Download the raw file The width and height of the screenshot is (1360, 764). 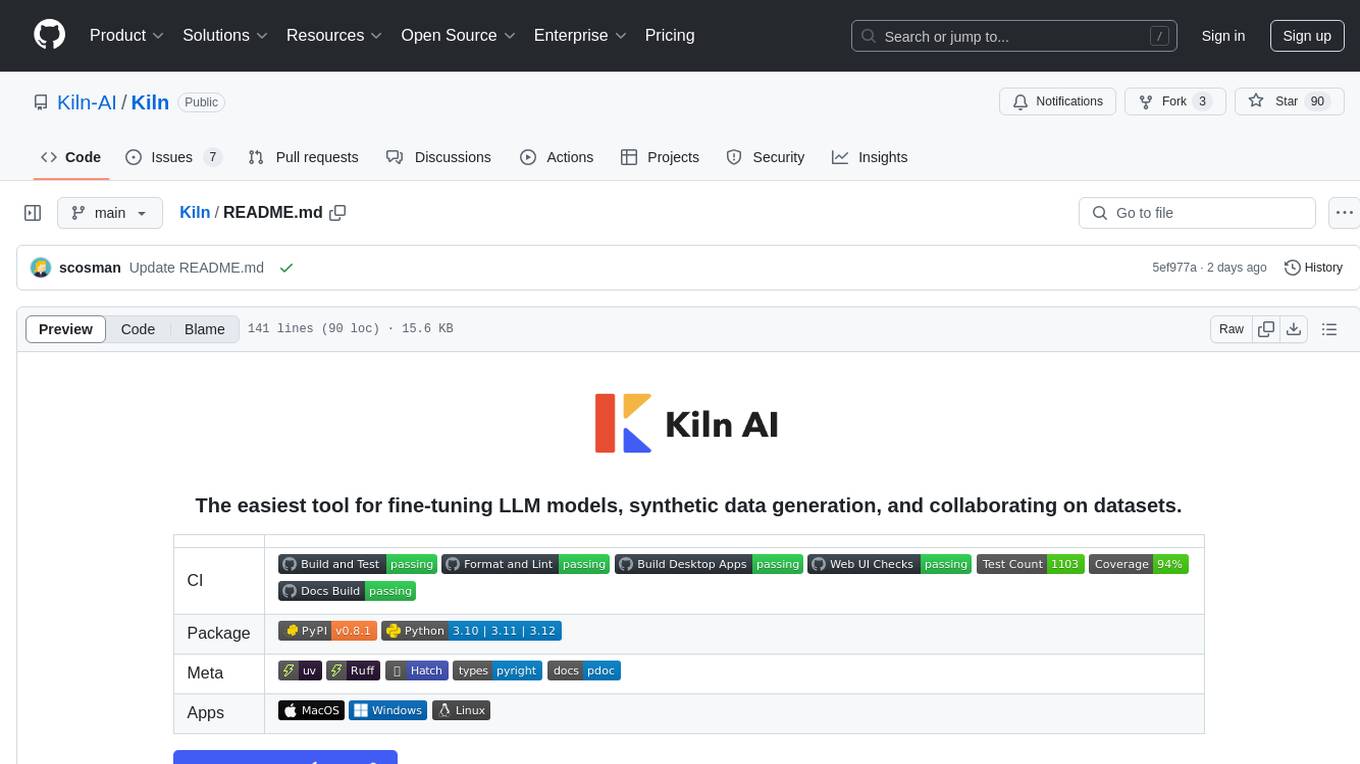(1293, 329)
